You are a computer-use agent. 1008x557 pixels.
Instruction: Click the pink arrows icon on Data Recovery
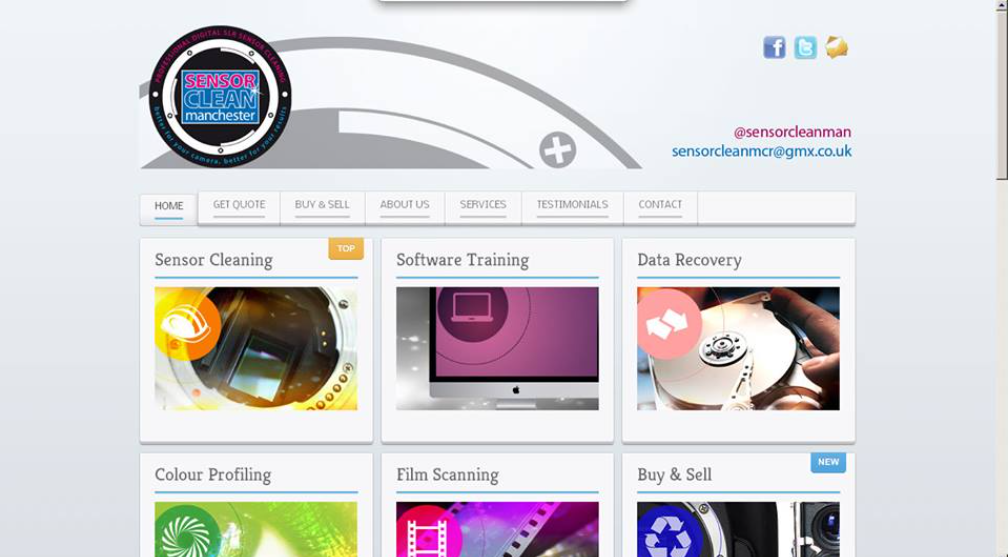[x=669, y=324]
